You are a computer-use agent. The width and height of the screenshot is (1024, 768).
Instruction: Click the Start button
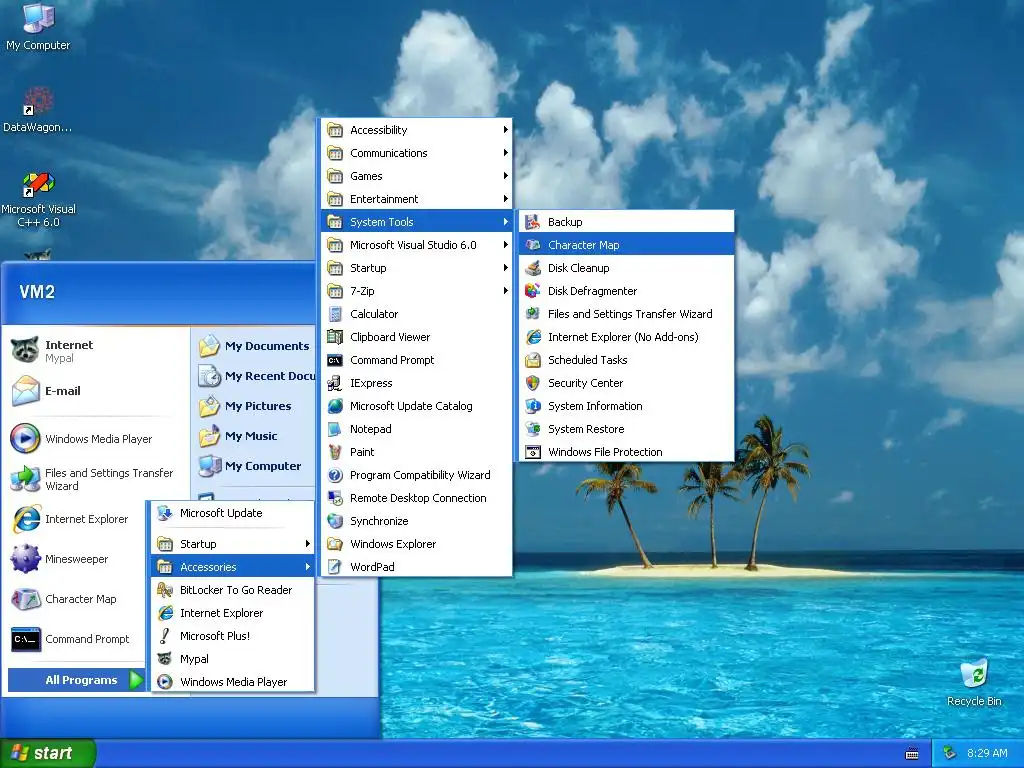(x=47, y=753)
